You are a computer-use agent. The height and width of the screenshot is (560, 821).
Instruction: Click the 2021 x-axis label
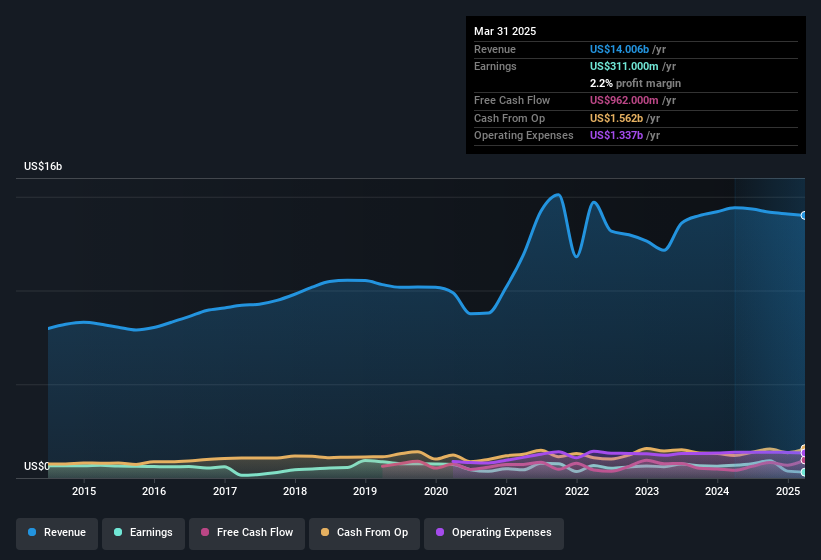coord(506,491)
